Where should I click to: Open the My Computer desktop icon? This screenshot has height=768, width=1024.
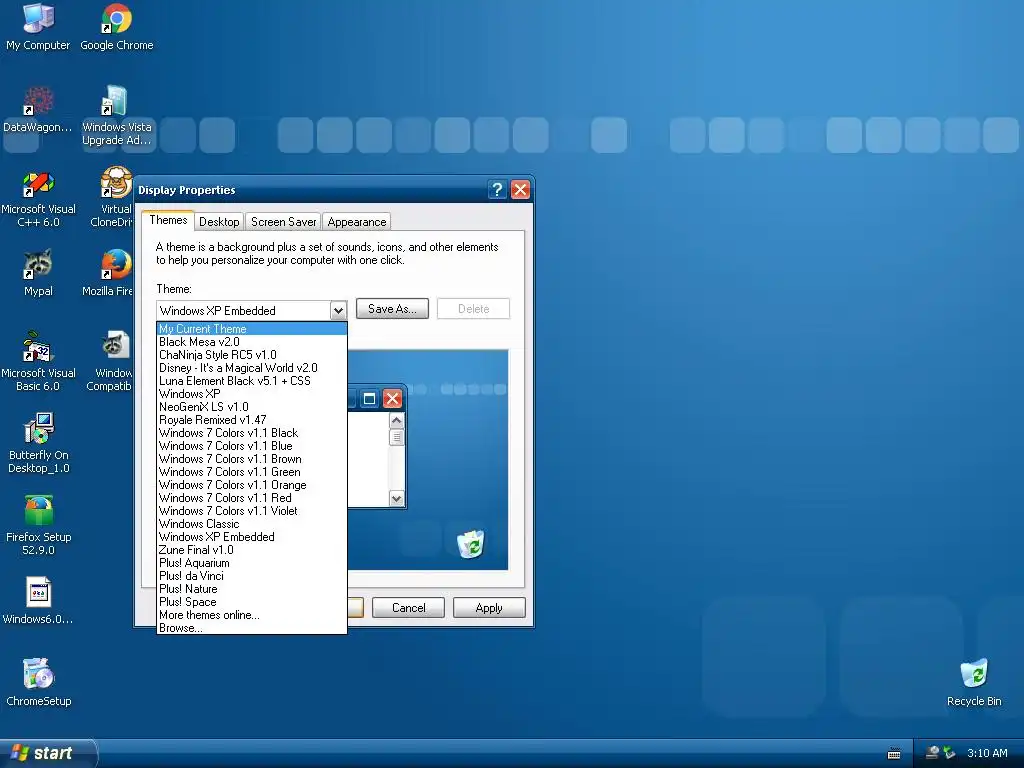click(38, 27)
